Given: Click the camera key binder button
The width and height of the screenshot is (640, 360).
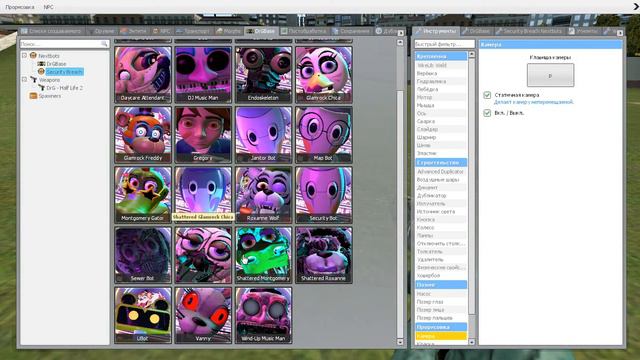Looking at the screenshot, I should tap(550, 75).
